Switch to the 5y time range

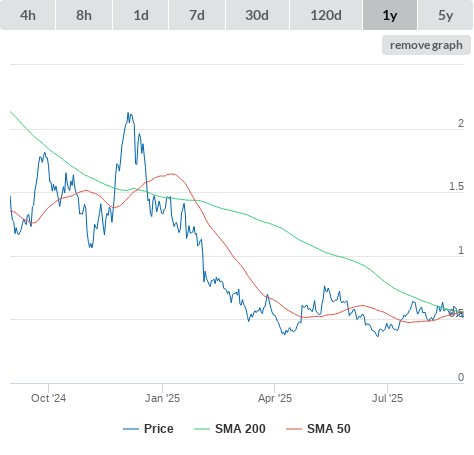coord(446,15)
